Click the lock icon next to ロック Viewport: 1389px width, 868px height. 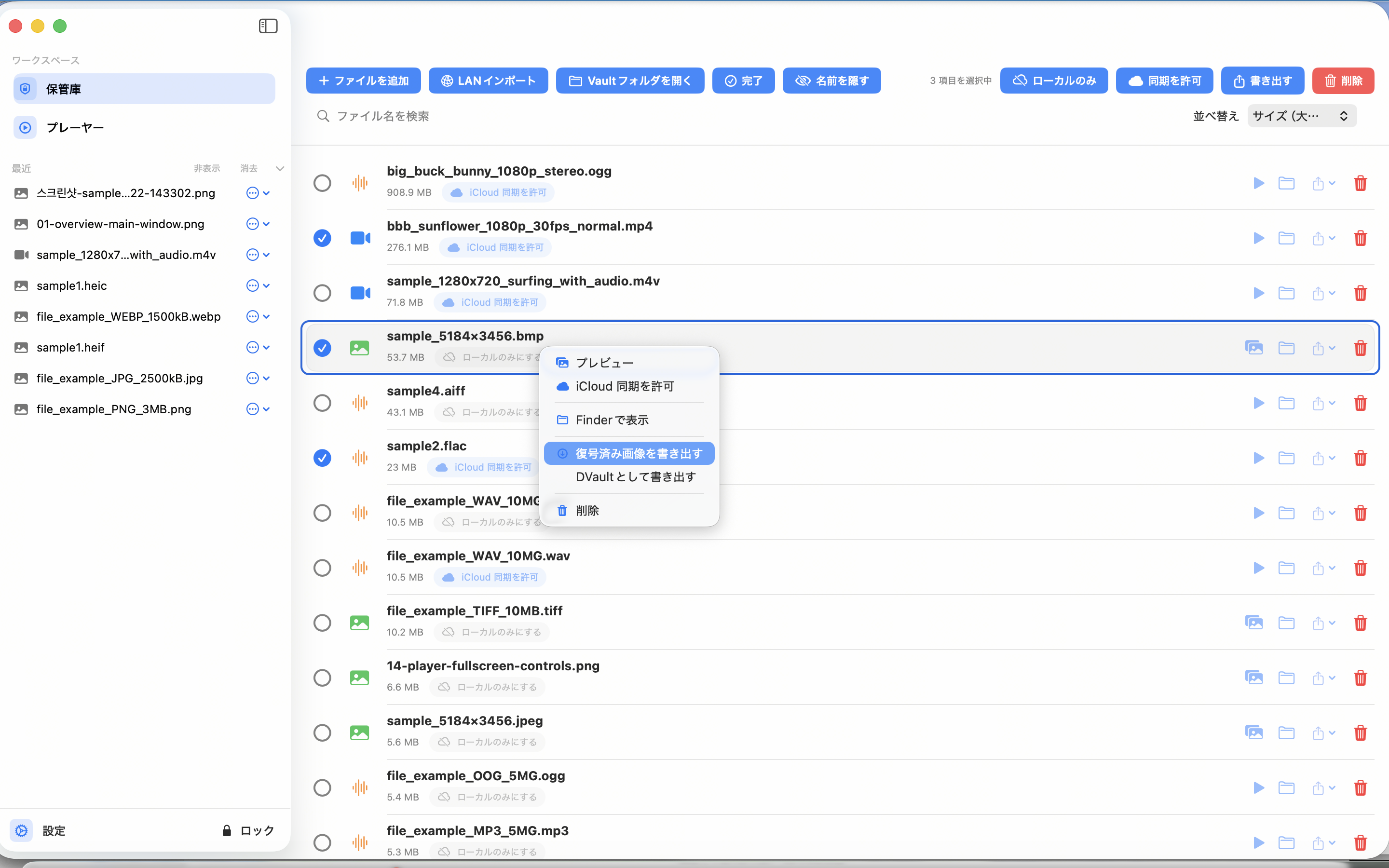pos(226,830)
